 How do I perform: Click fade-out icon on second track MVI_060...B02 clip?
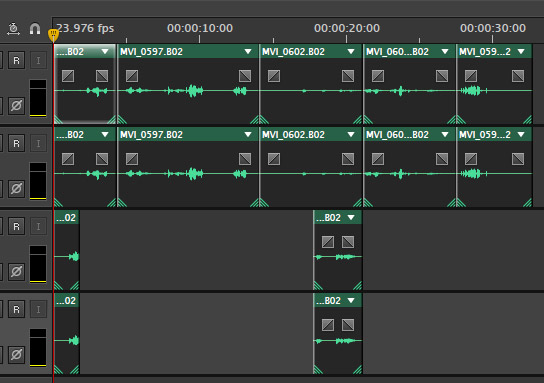(442, 159)
